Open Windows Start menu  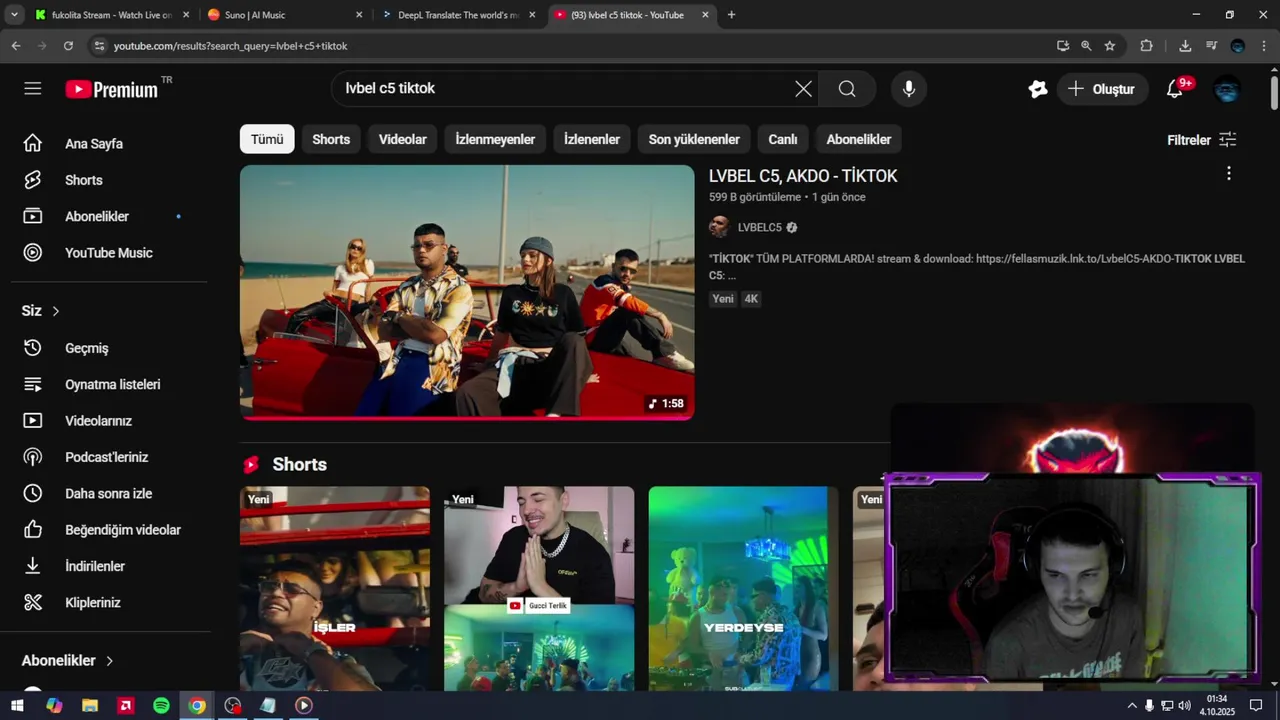[x=18, y=705]
